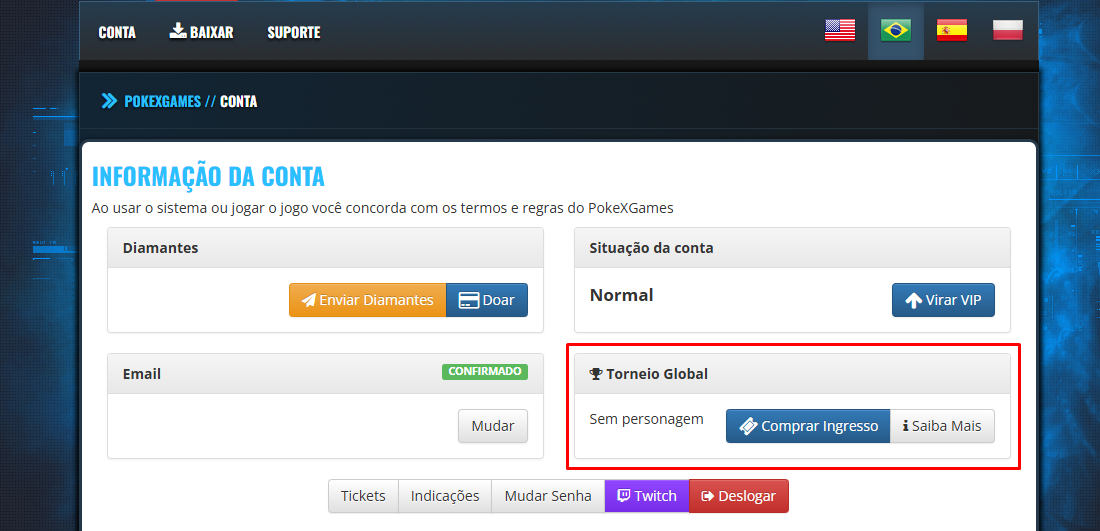Click Mudar to change email

(493, 426)
